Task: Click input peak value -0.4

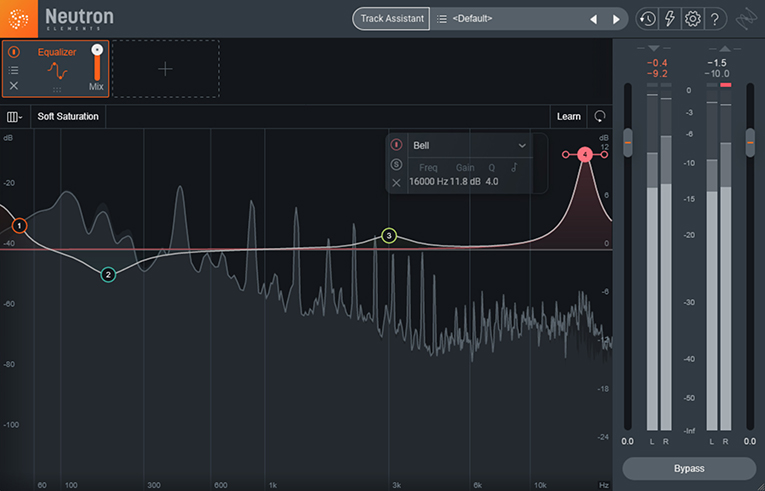Action: coord(657,63)
